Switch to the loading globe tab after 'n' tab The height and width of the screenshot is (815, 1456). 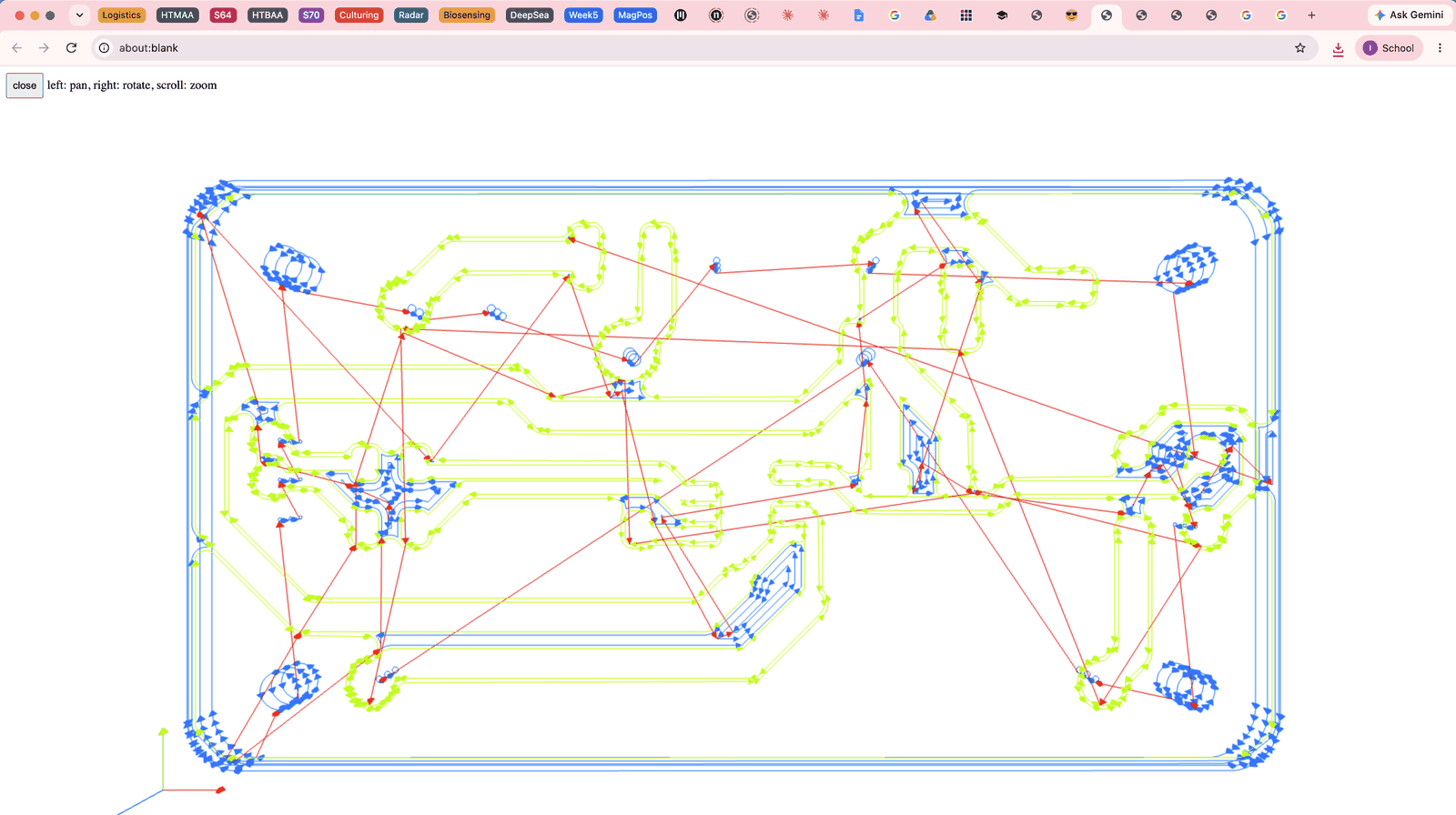tap(752, 15)
